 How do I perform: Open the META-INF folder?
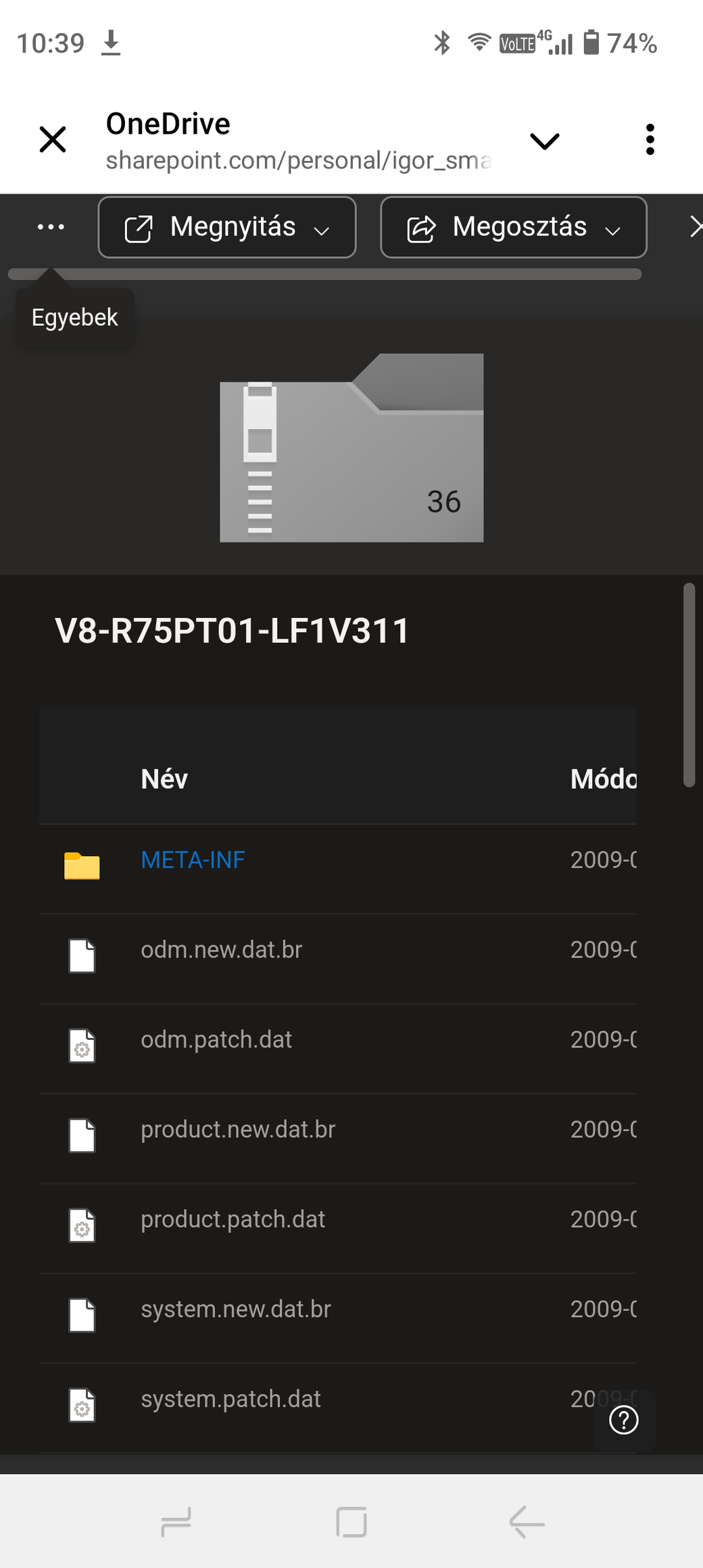click(193, 860)
